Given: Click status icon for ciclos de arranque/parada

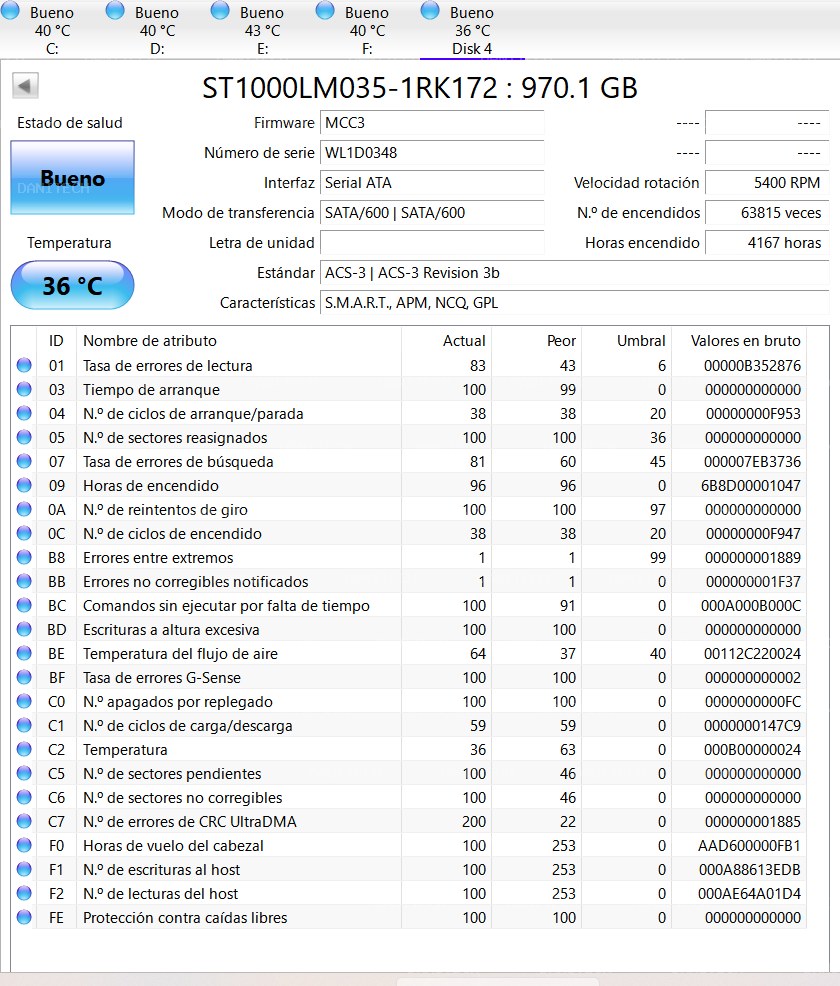Looking at the screenshot, I should click(24, 413).
